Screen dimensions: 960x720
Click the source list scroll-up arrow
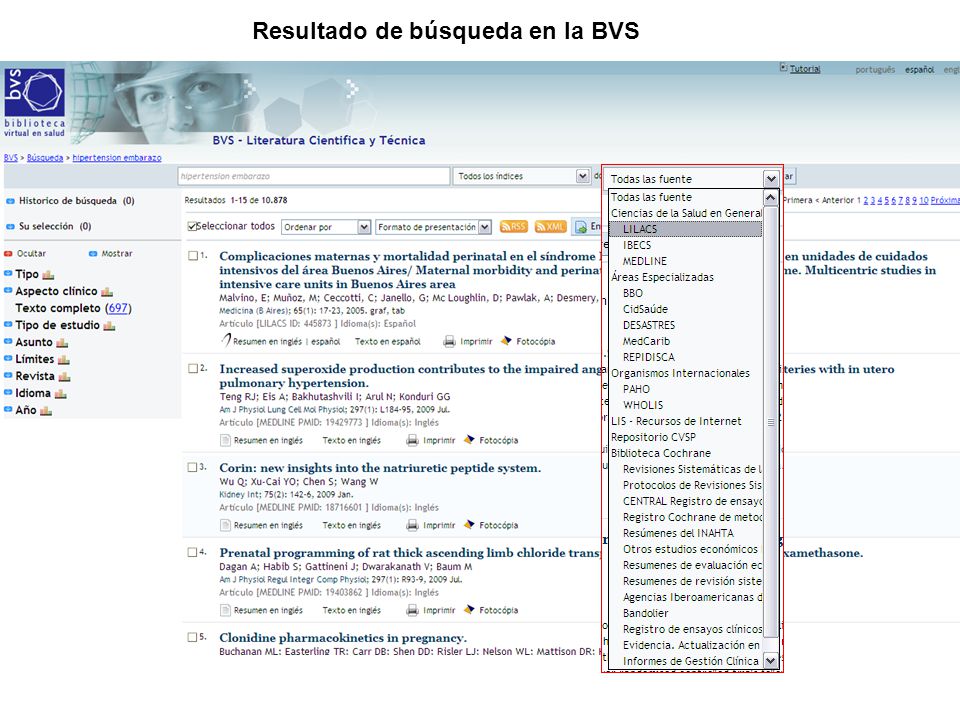pos(770,197)
